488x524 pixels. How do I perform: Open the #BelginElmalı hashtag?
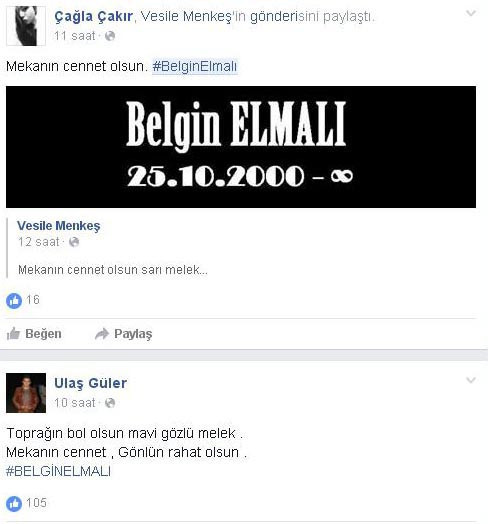[195, 66]
